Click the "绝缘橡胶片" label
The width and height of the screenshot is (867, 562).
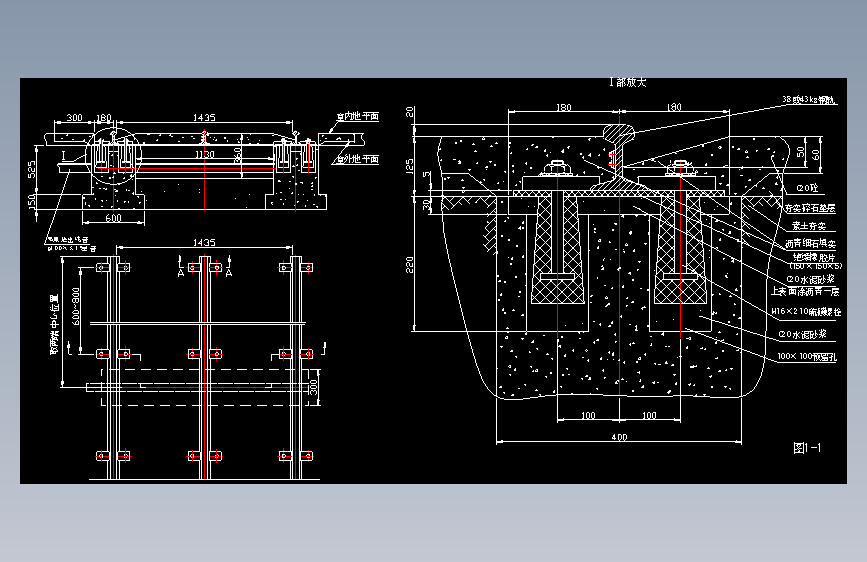click(x=814, y=257)
